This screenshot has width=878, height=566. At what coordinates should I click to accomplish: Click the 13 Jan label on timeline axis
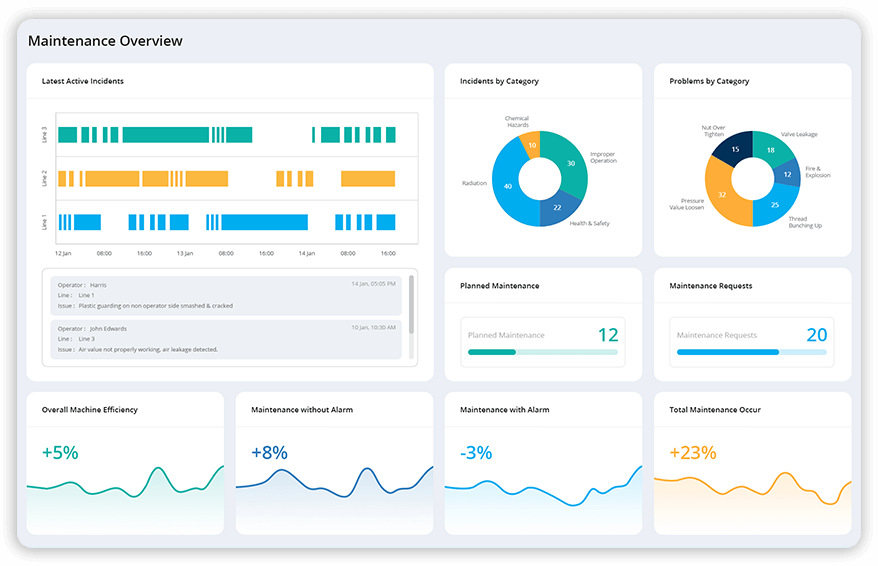pyautogui.click(x=185, y=253)
